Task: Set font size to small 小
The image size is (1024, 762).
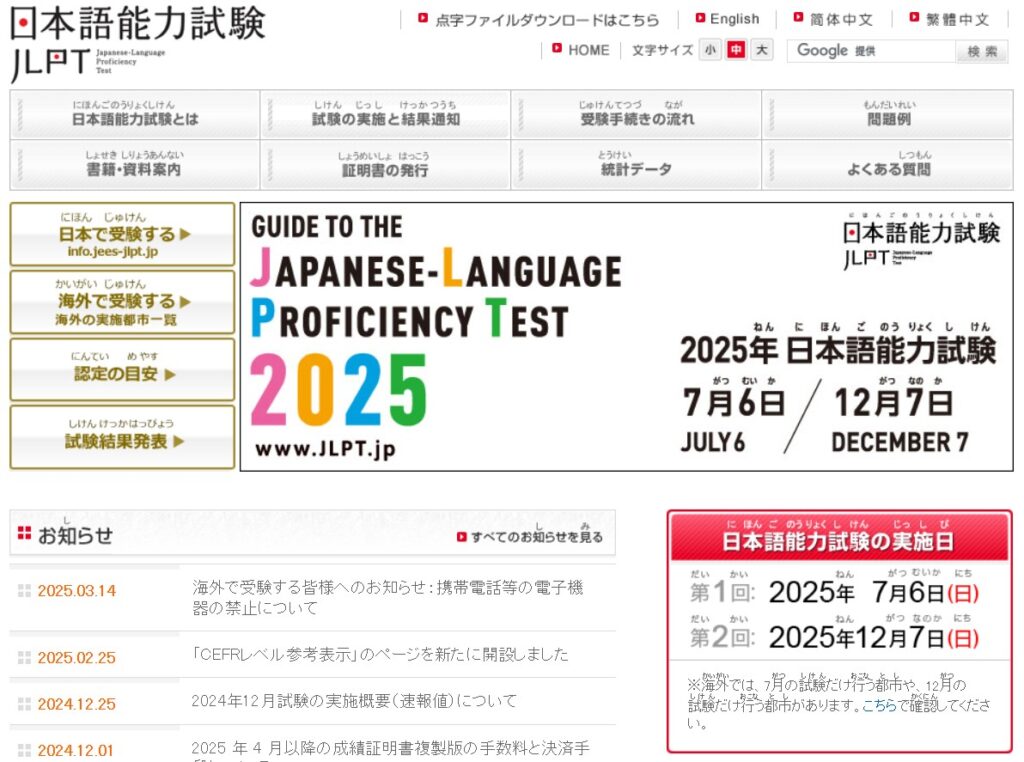Action: pos(711,50)
